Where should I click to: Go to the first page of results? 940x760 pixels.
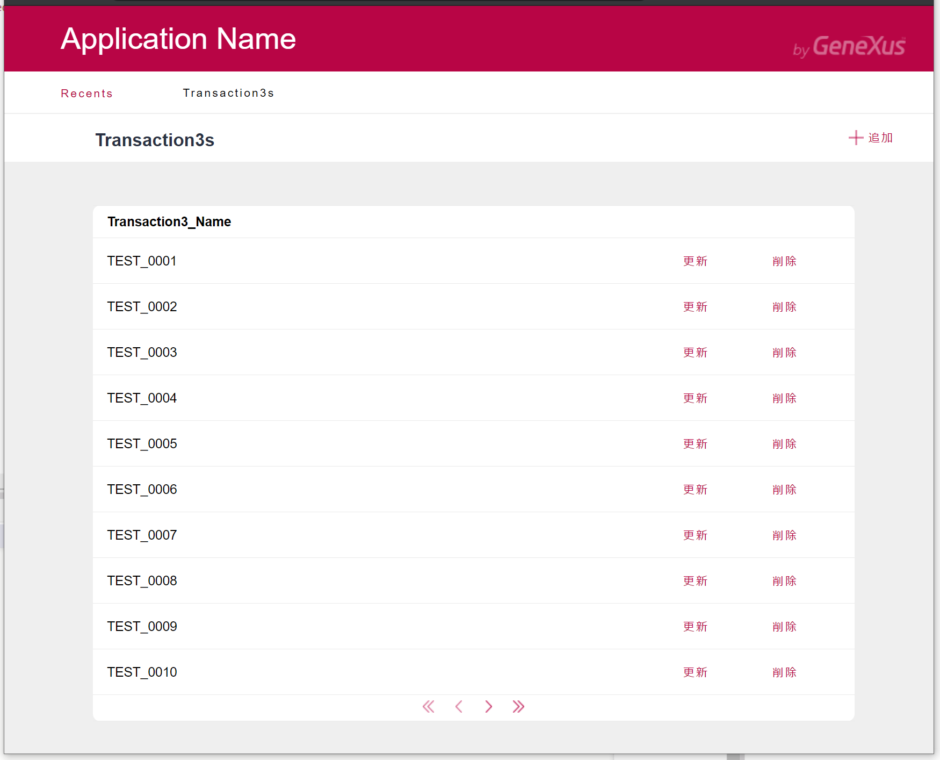click(x=428, y=707)
